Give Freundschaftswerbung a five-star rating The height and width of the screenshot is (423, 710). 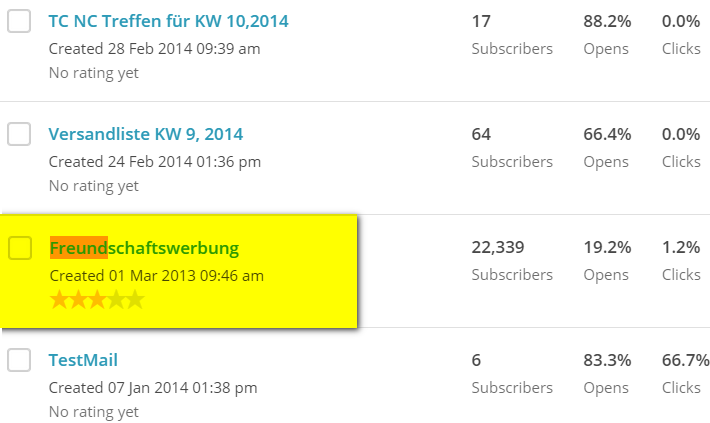coord(135,299)
